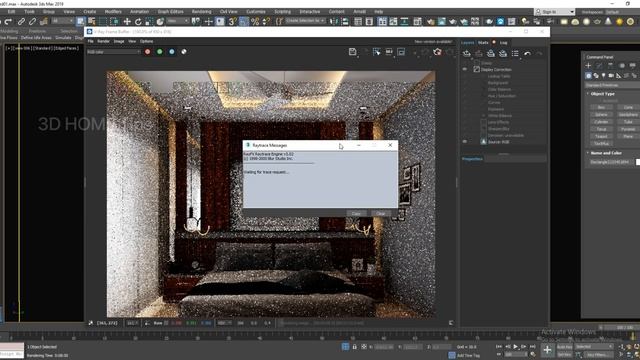Screen dimensions: 640x360
Task: Toggle the red channel in VFB
Action: tap(148, 52)
